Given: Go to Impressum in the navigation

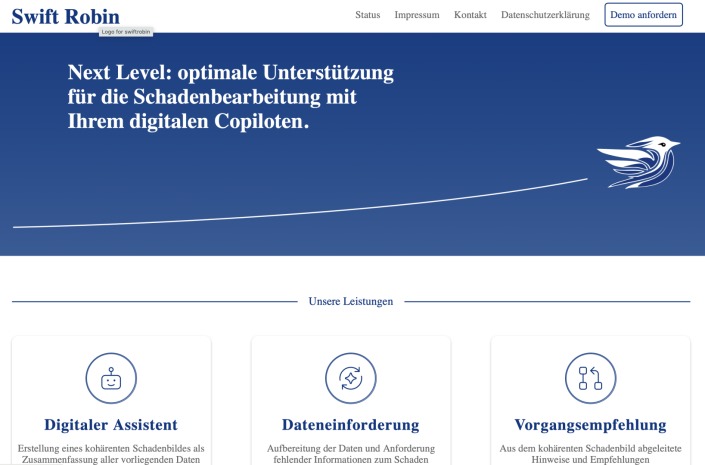Looking at the screenshot, I should pyautogui.click(x=417, y=15).
